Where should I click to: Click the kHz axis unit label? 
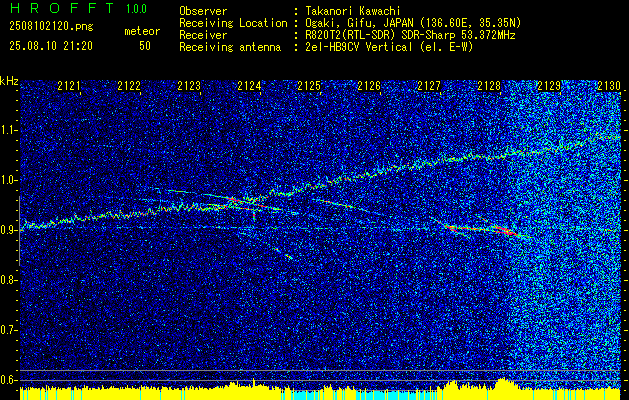[9, 81]
